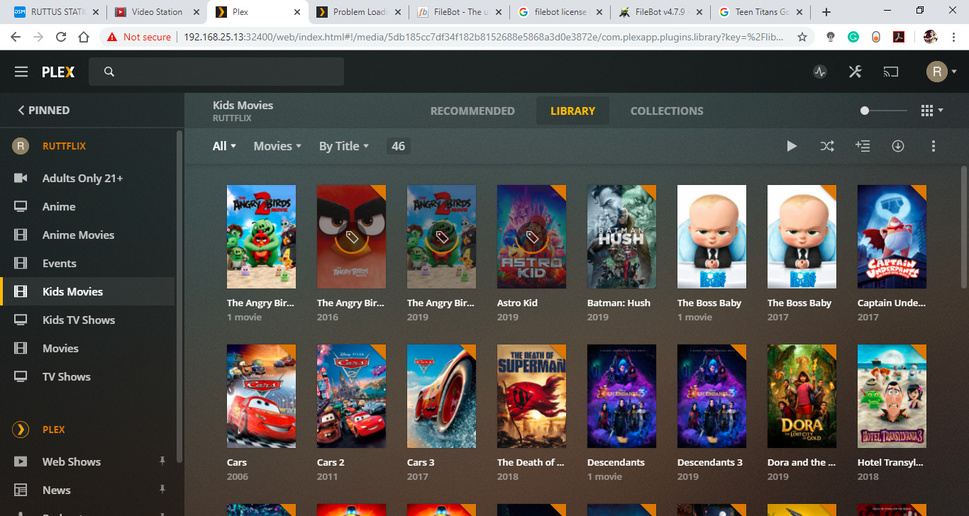Open the Batman: Hush poster
Image resolution: width=969 pixels, height=516 pixels.
pos(621,237)
